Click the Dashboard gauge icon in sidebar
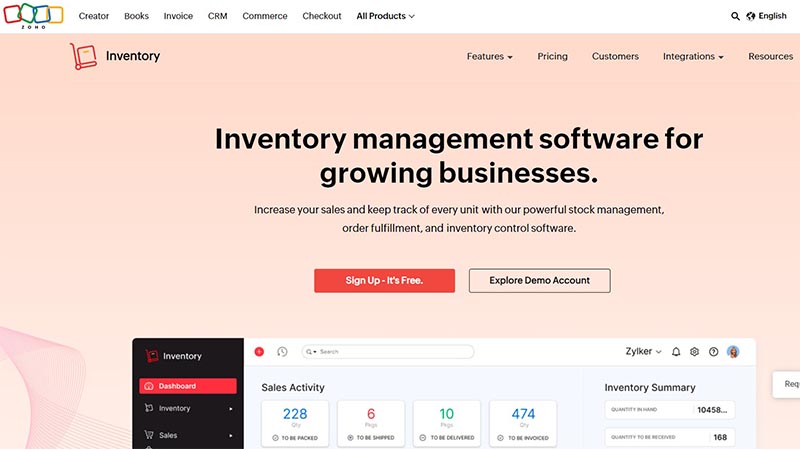 tap(149, 386)
